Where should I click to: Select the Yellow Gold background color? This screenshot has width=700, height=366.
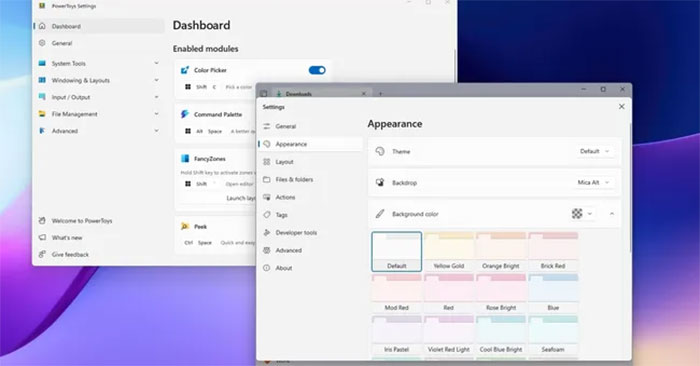pos(449,252)
